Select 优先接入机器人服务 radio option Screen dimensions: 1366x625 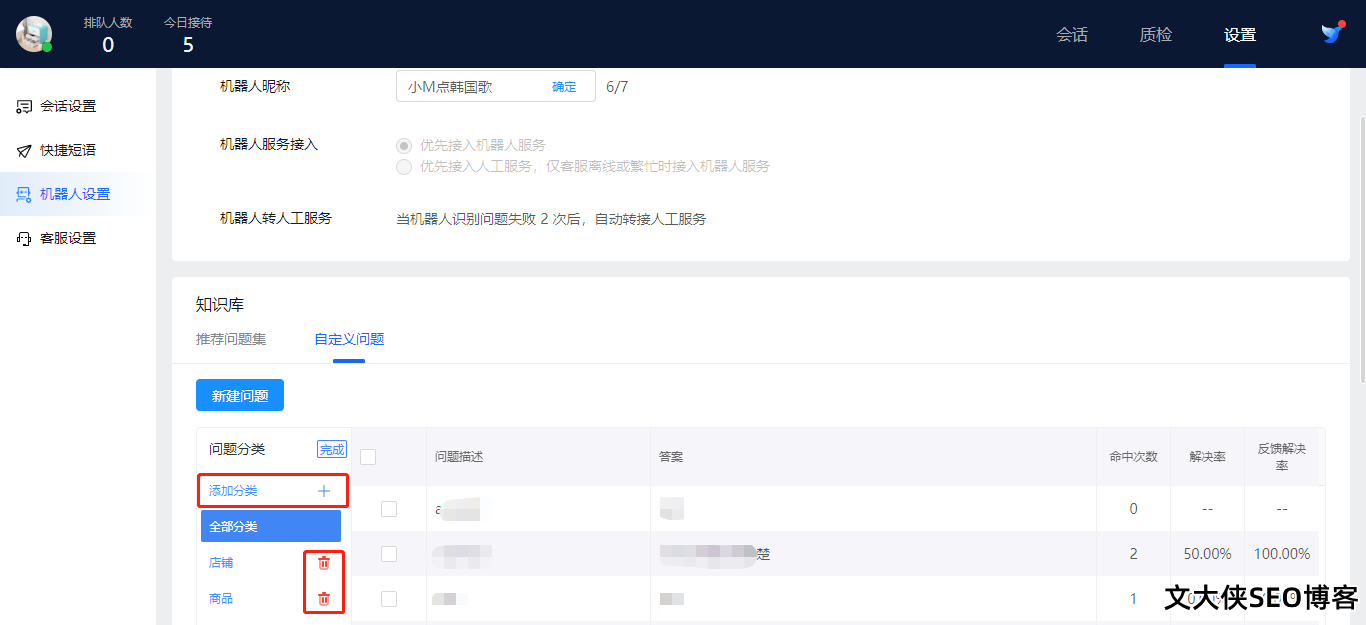tap(403, 145)
